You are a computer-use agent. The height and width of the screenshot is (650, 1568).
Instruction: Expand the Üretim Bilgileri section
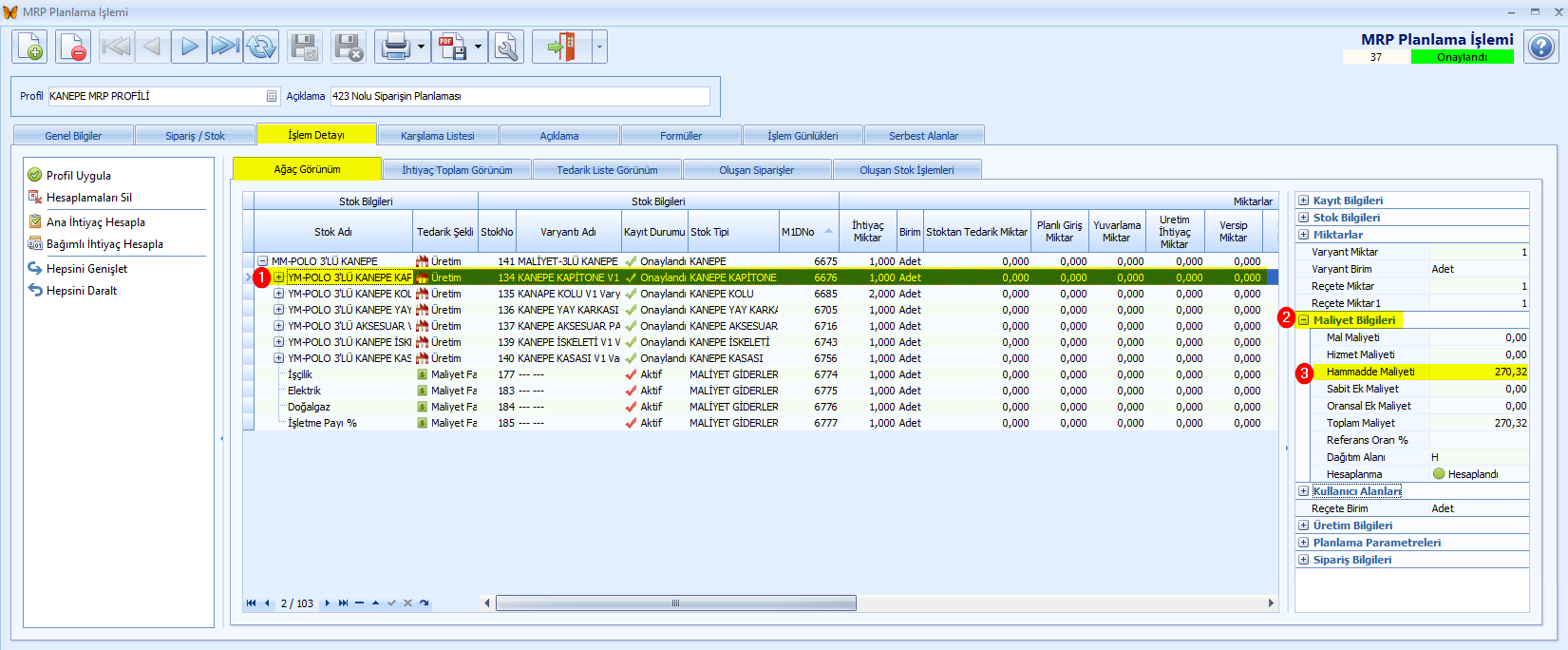click(1304, 526)
